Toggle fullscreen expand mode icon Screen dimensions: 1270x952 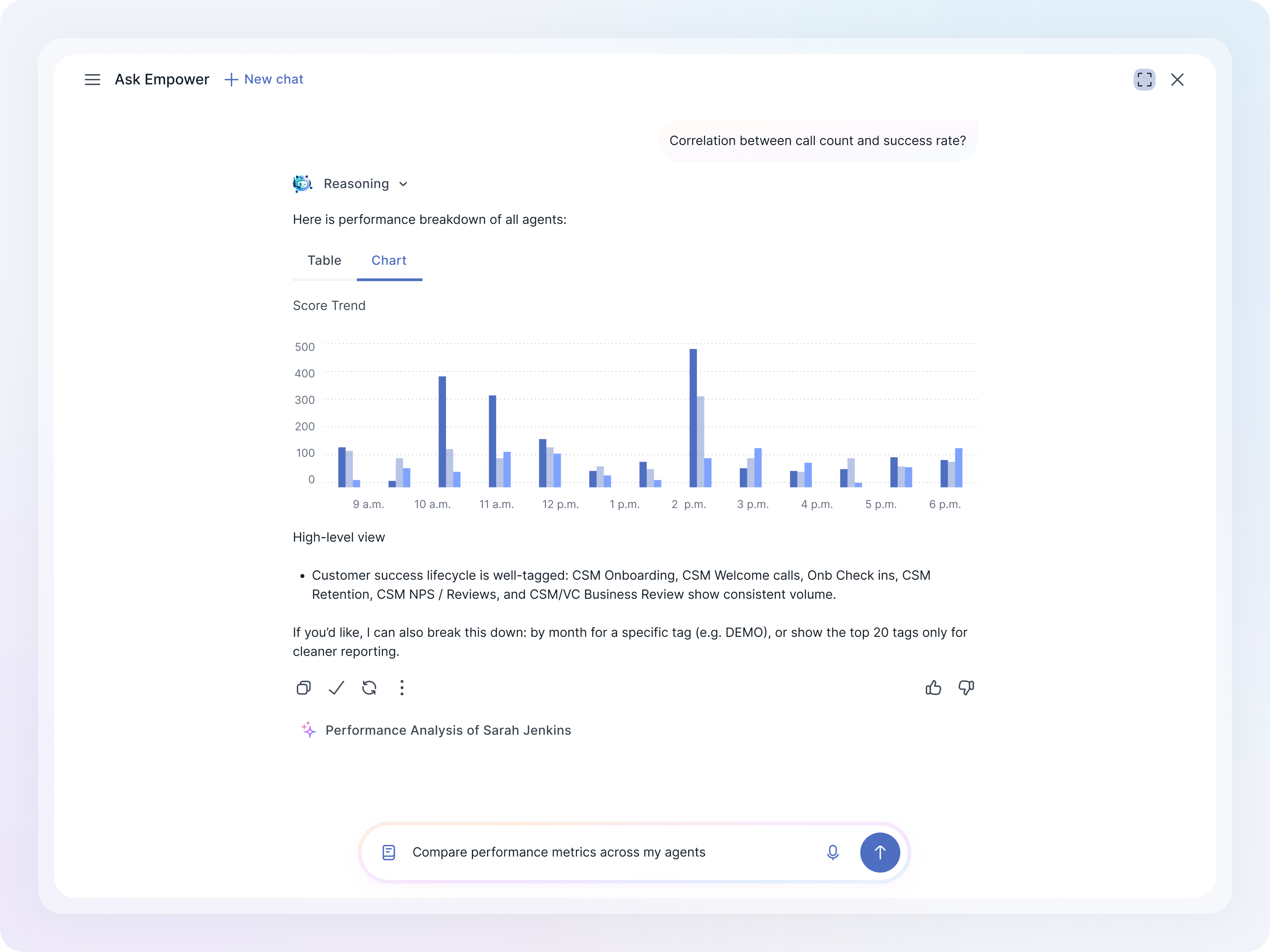click(1144, 80)
